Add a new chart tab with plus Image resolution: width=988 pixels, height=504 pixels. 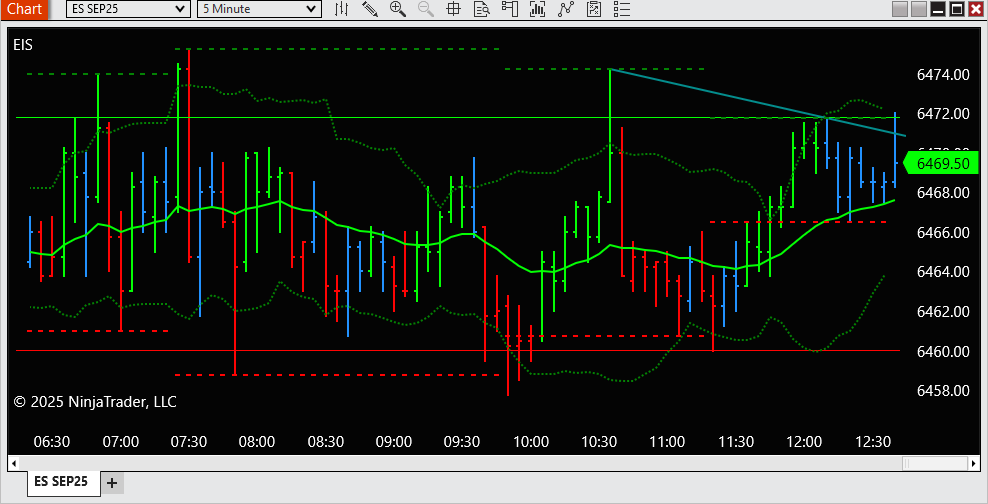point(112,483)
